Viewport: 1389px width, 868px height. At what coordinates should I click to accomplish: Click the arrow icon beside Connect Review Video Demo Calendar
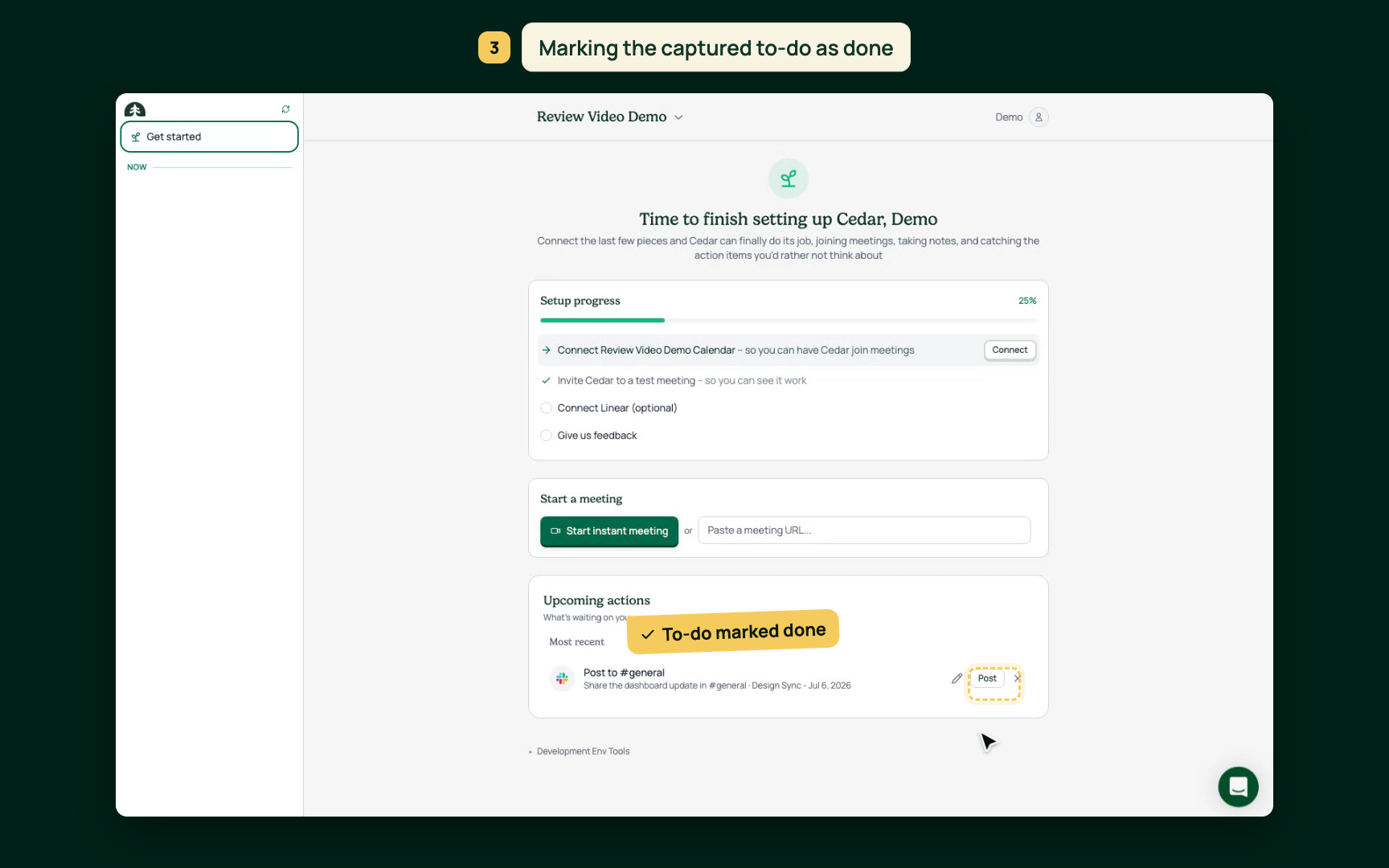coord(546,350)
